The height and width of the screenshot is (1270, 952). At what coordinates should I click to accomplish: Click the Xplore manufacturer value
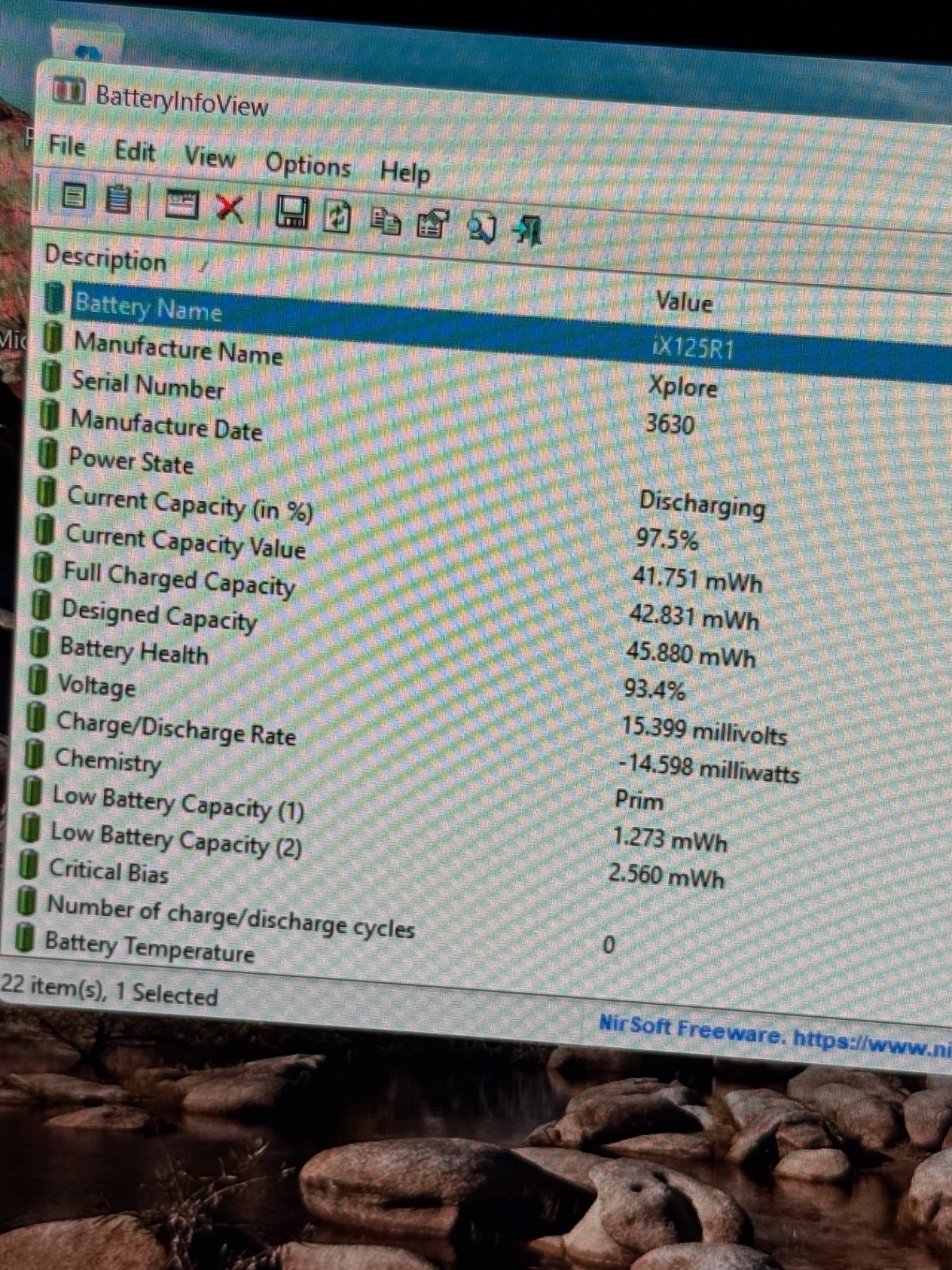[x=682, y=387]
